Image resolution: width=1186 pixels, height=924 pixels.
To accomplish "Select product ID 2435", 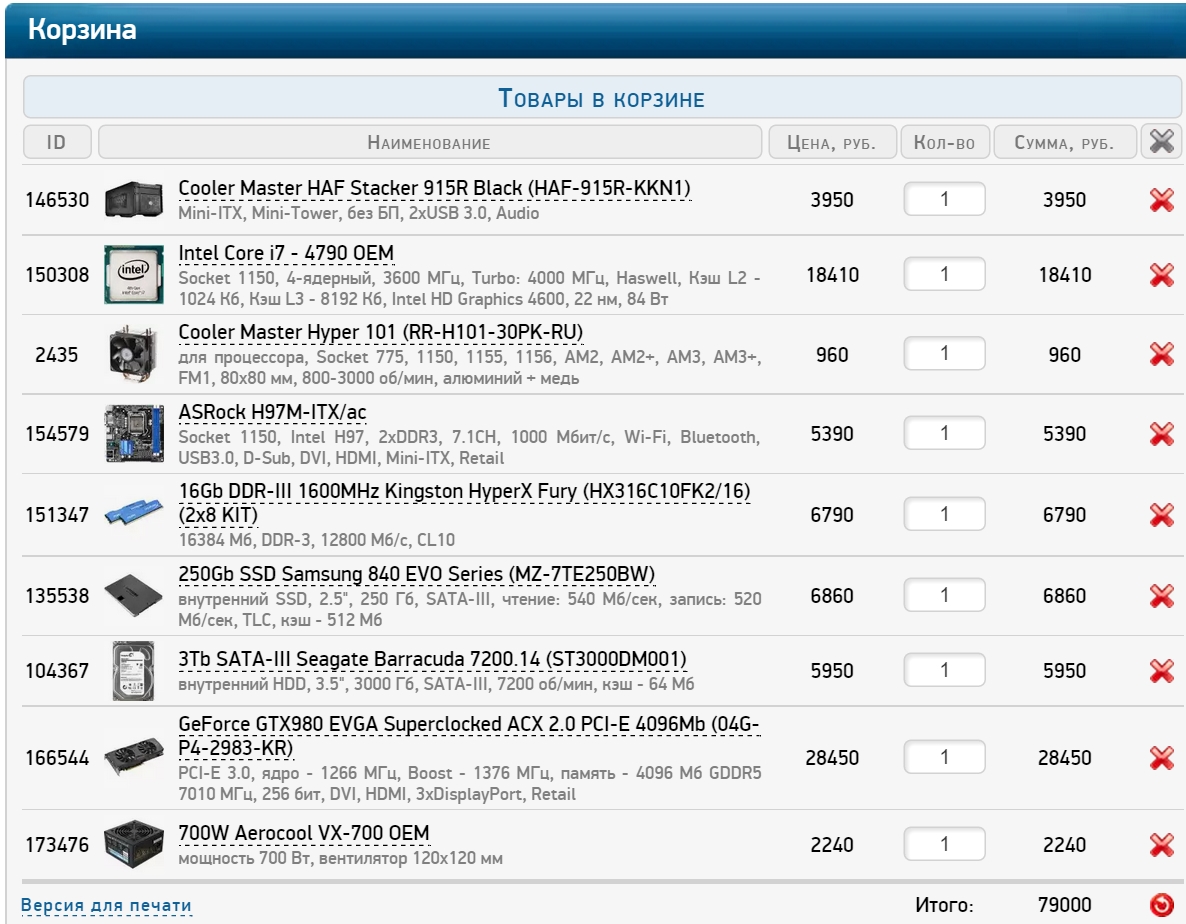I will 57,355.
